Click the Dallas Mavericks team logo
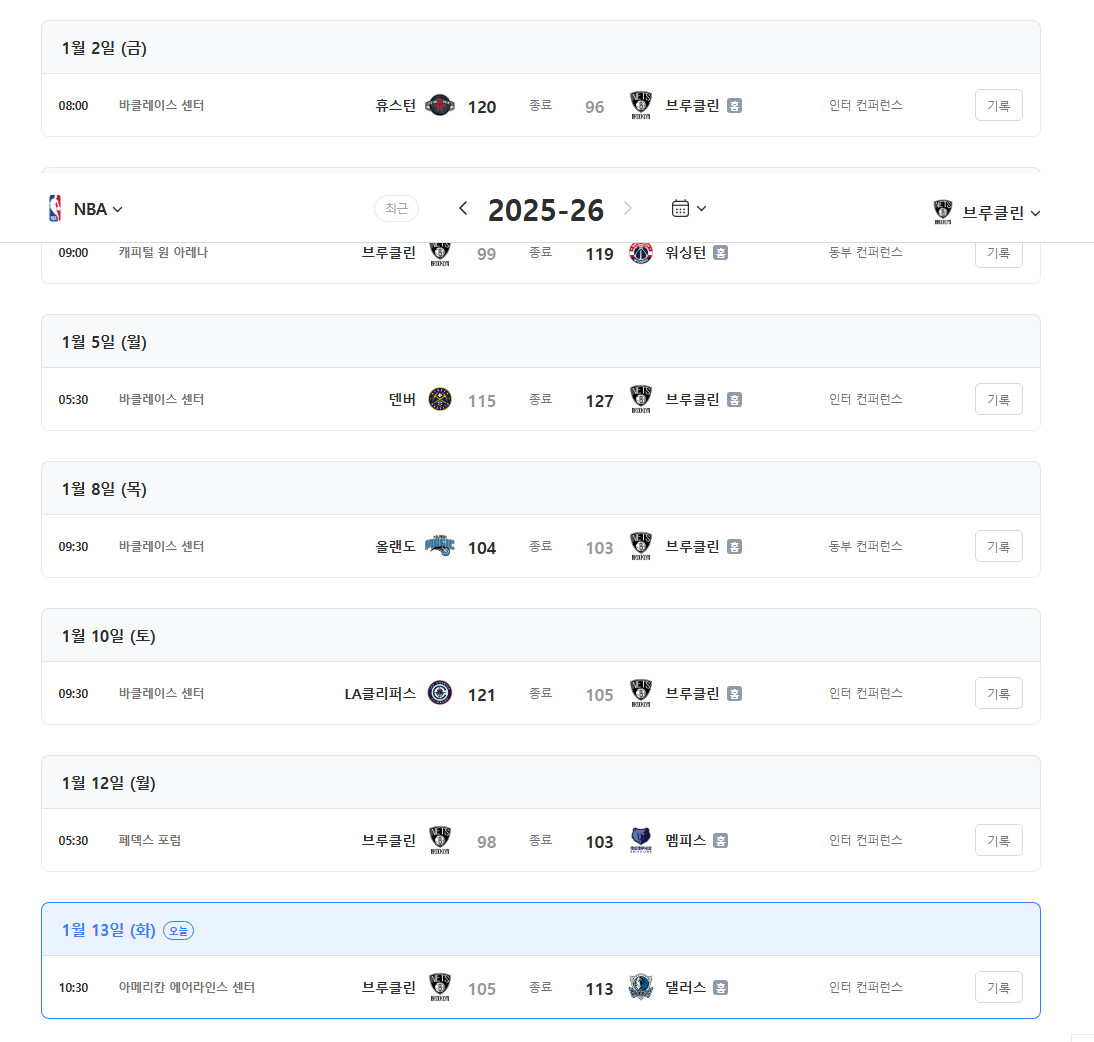This screenshot has height=1042, width=1094. pyautogui.click(x=640, y=988)
